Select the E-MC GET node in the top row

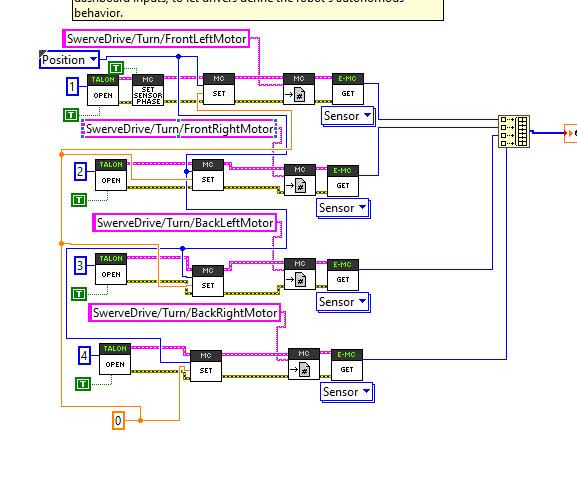[348, 89]
